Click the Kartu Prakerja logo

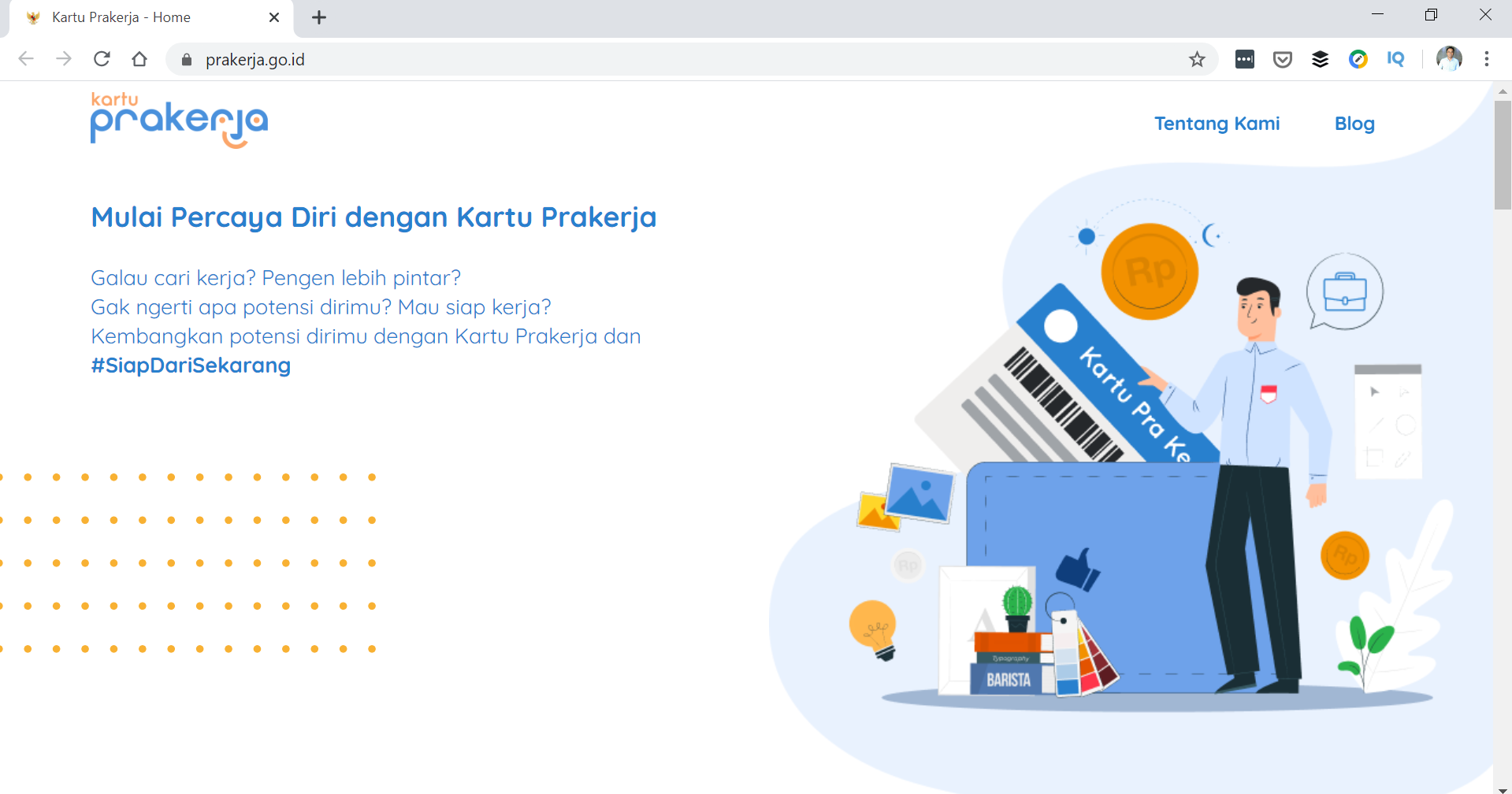179,121
